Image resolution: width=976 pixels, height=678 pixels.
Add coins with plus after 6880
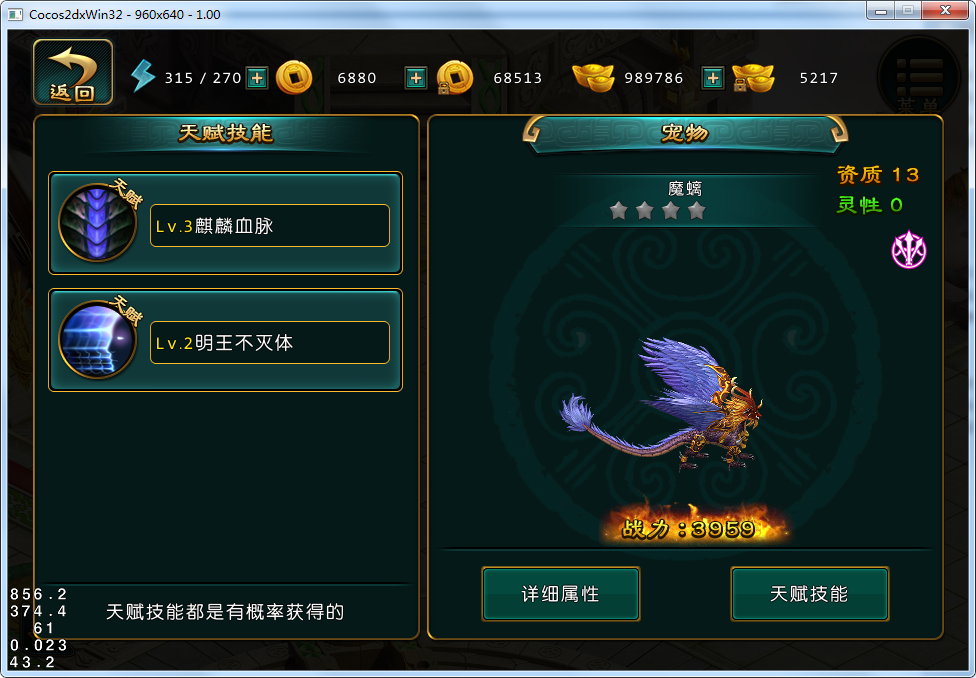click(x=416, y=78)
